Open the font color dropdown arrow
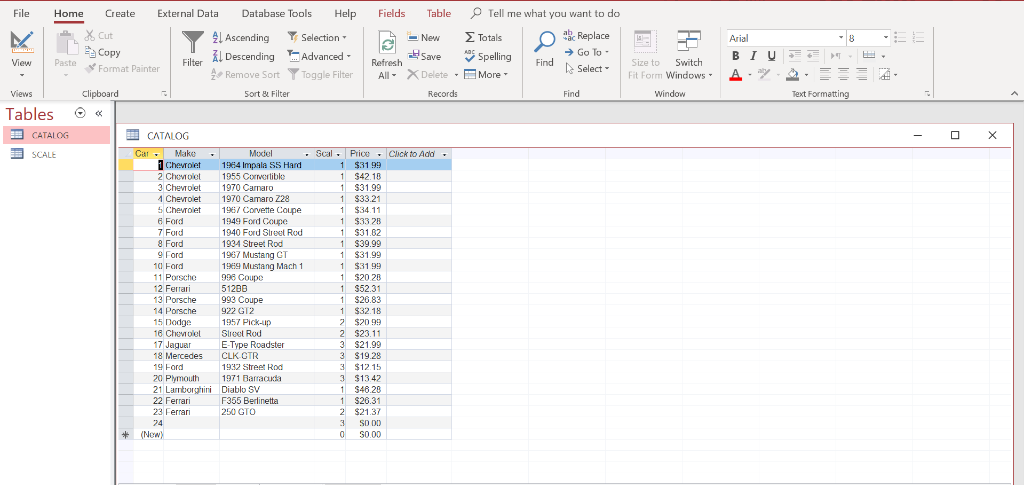This screenshot has height=485, width=1024. pos(749,75)
